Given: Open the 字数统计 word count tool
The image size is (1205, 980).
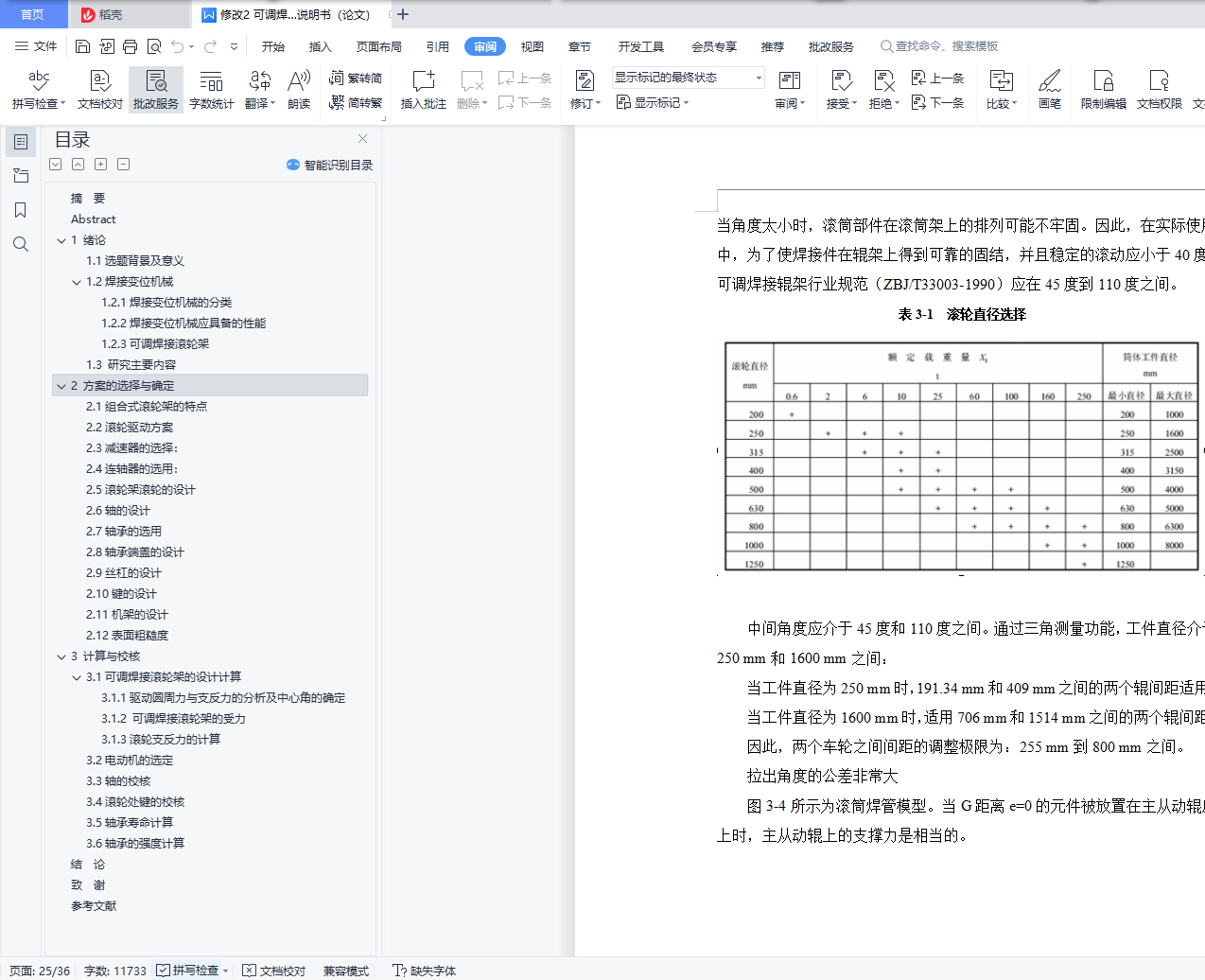Looking at the screenshot, I should [x=212, y=90].
